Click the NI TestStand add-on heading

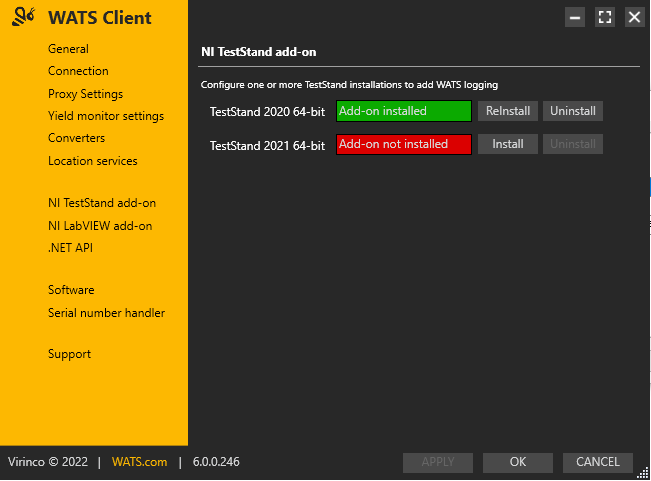pos(259,52)
